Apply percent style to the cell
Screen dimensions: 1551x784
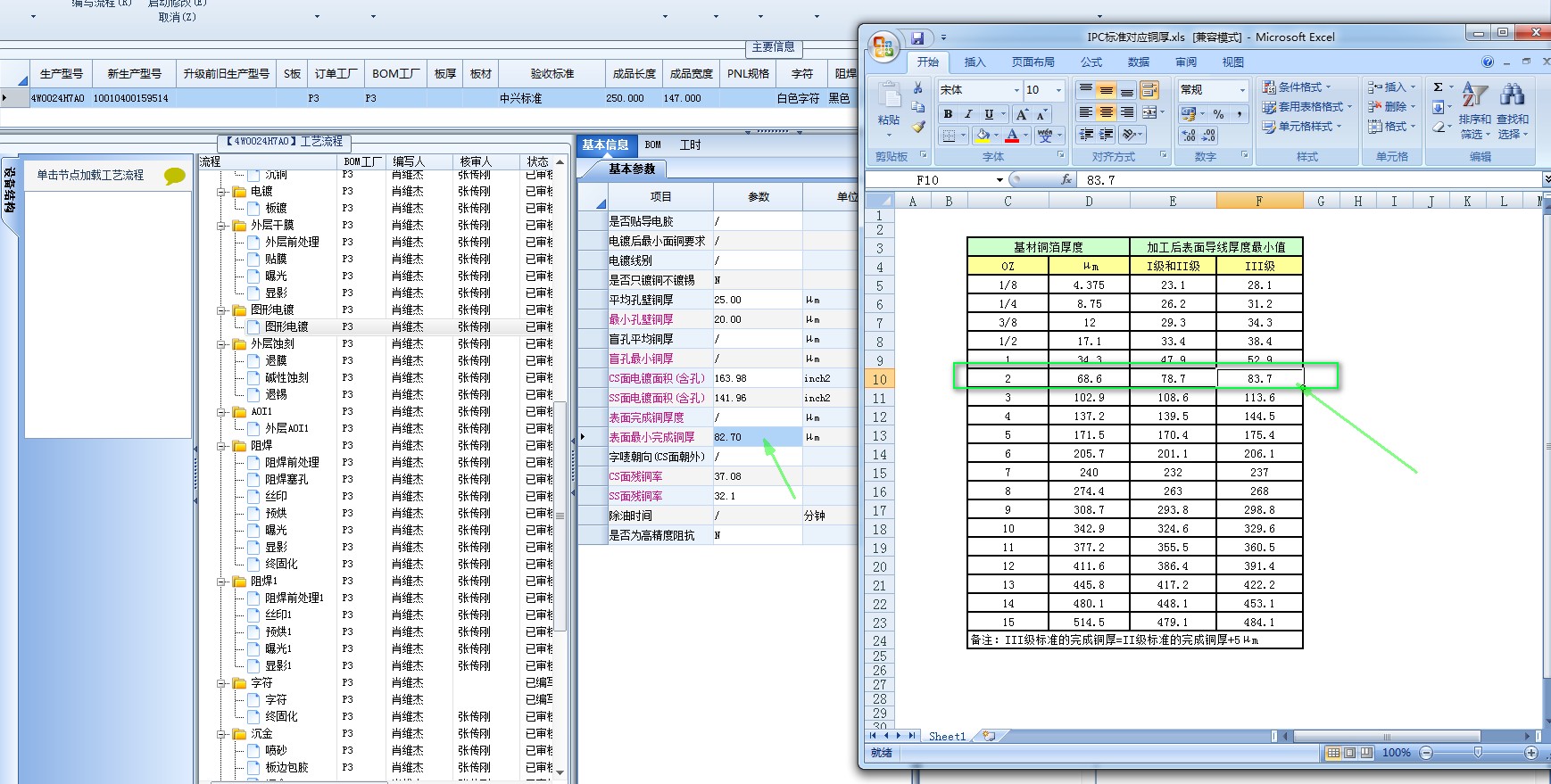pyautogui.click(x=1218, y=114)
